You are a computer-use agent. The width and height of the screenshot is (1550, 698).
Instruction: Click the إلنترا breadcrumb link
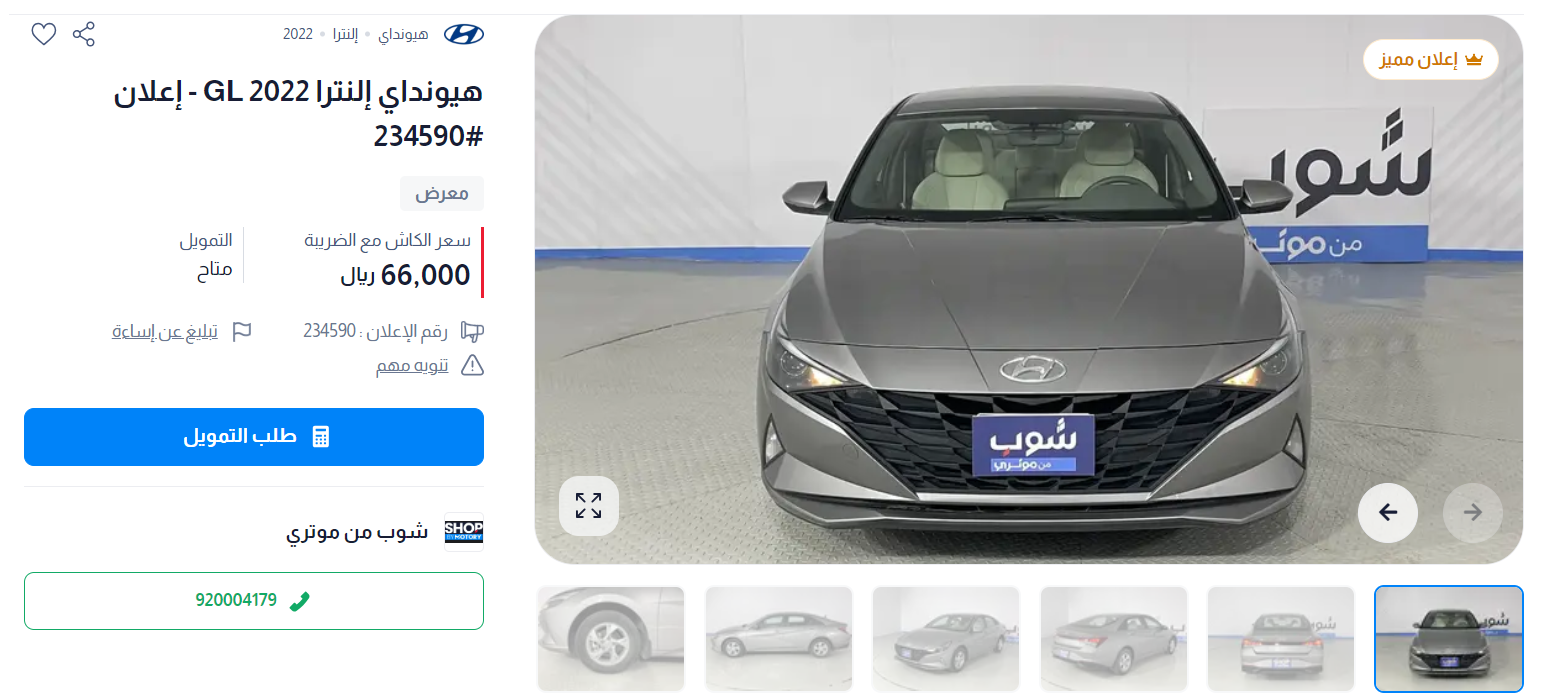(343, 34)
